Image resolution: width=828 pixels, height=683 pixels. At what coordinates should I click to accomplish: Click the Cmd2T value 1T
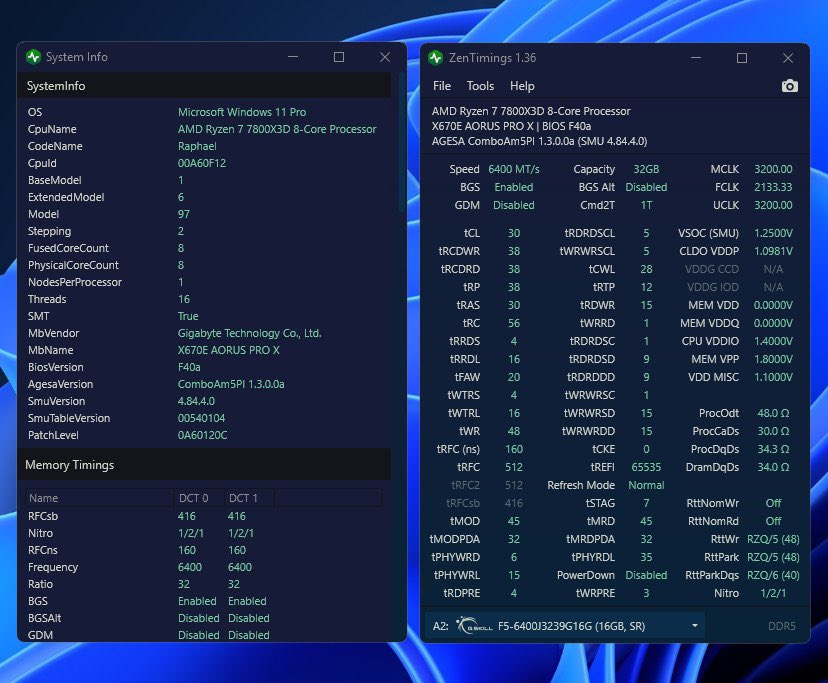(646, 205)
